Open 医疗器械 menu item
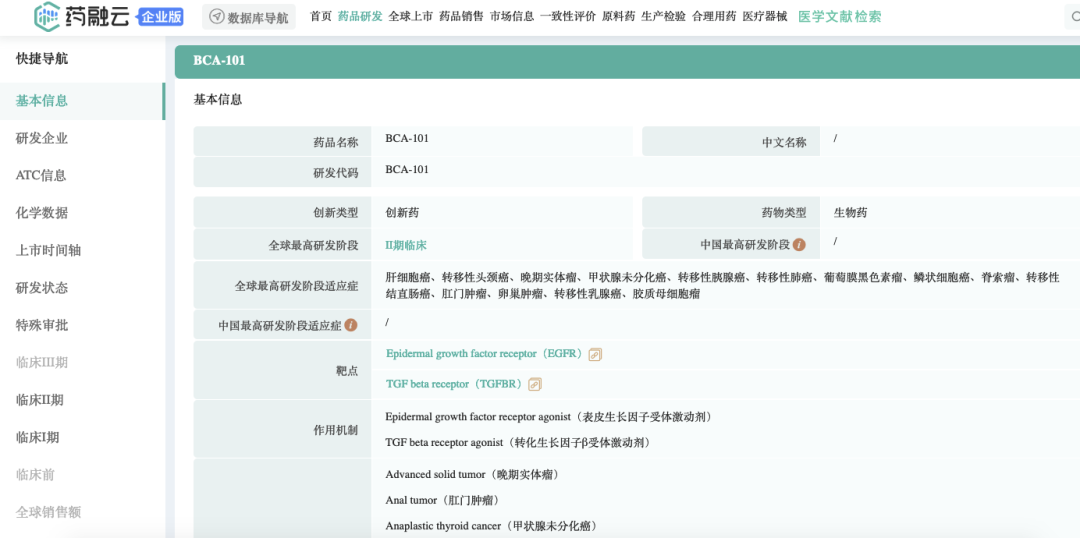 (x=765, y=17)
